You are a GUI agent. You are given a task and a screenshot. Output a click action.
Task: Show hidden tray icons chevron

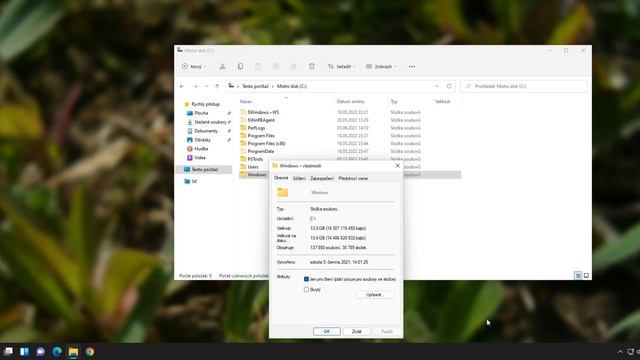620,351
